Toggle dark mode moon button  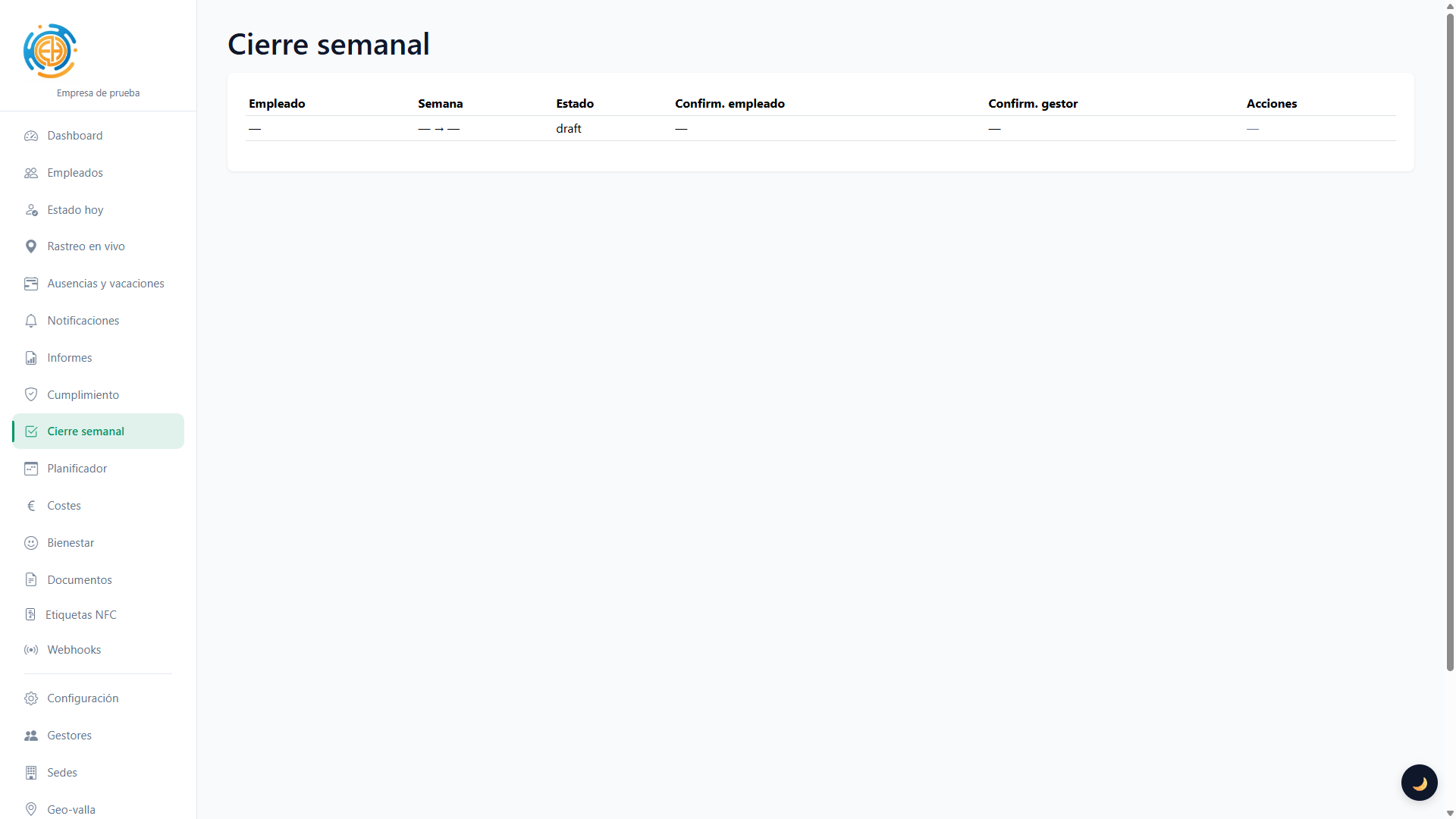coord(1419,783)
